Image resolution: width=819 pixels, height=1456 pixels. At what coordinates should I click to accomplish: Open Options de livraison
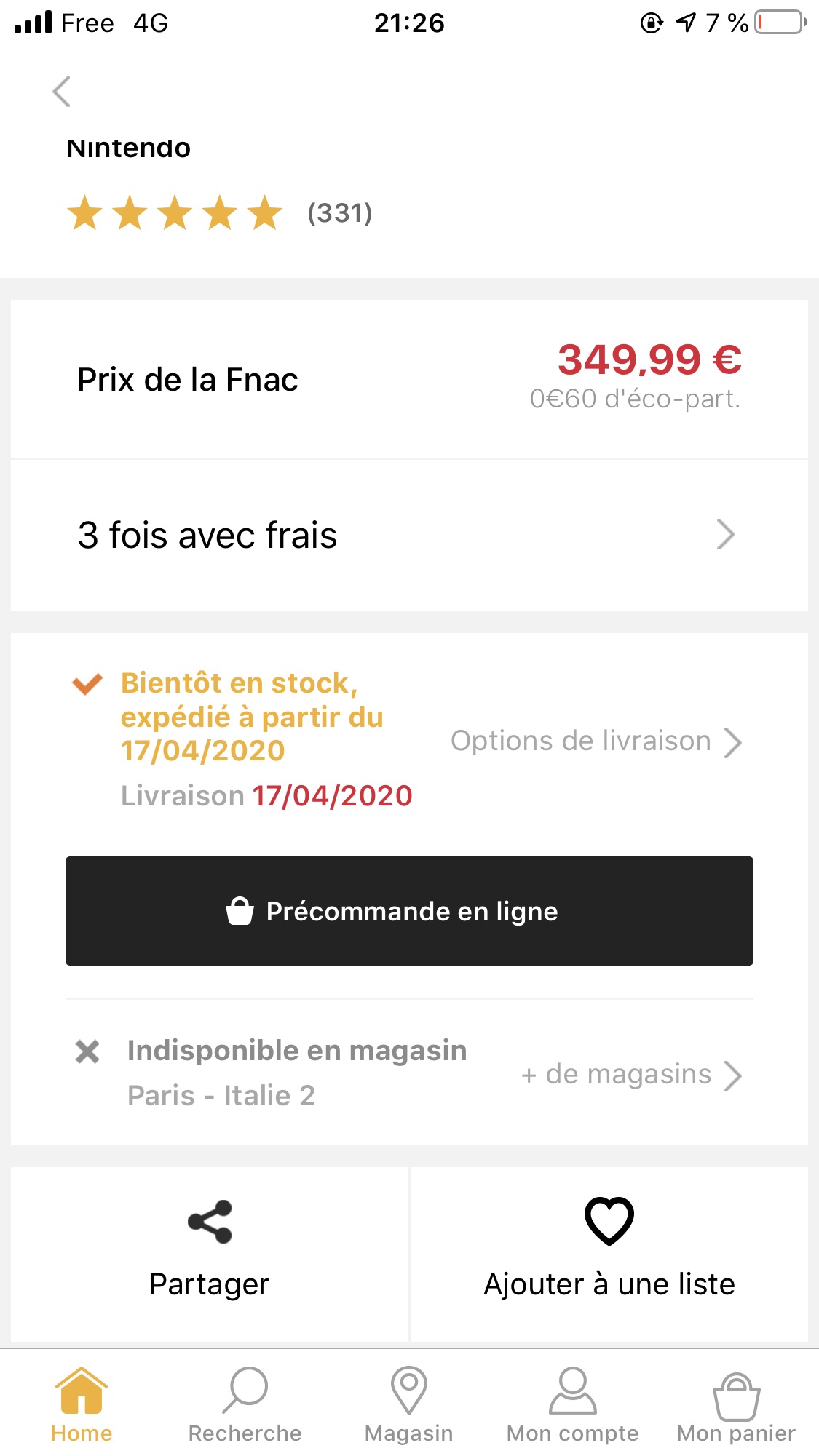pyautogui.click(x=596, y=741)
